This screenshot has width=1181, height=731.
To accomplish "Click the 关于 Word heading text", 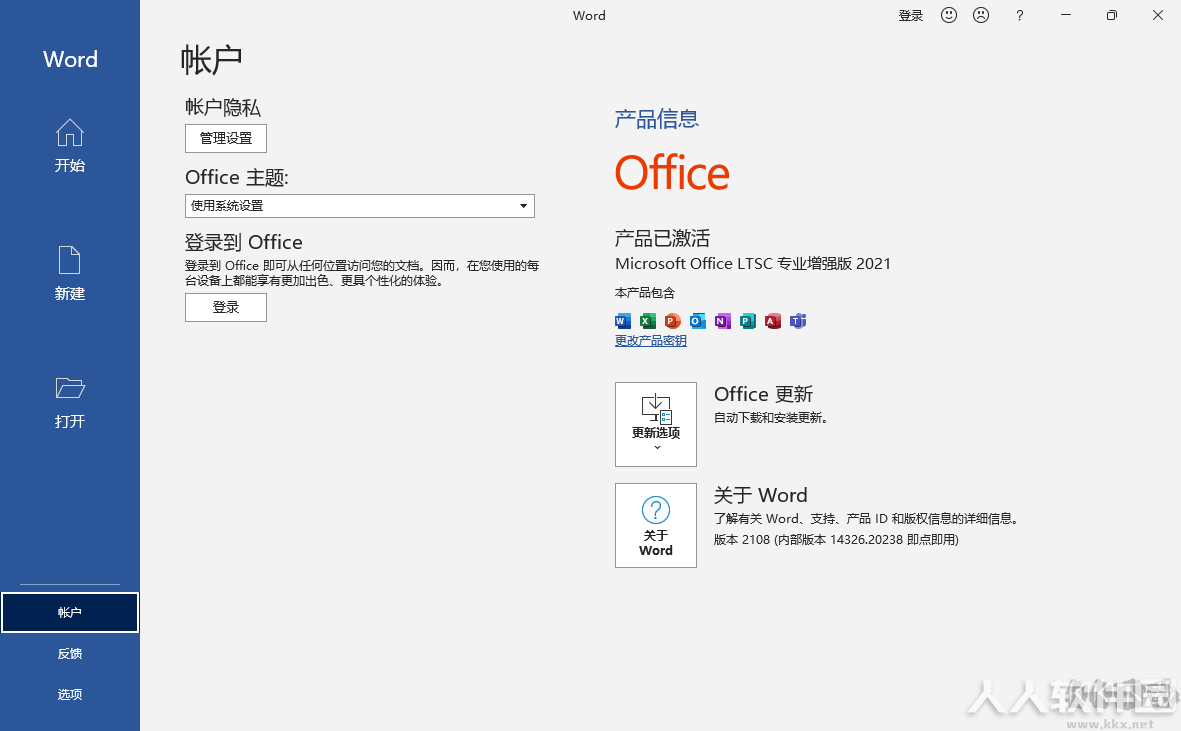I will coord(761,495).
